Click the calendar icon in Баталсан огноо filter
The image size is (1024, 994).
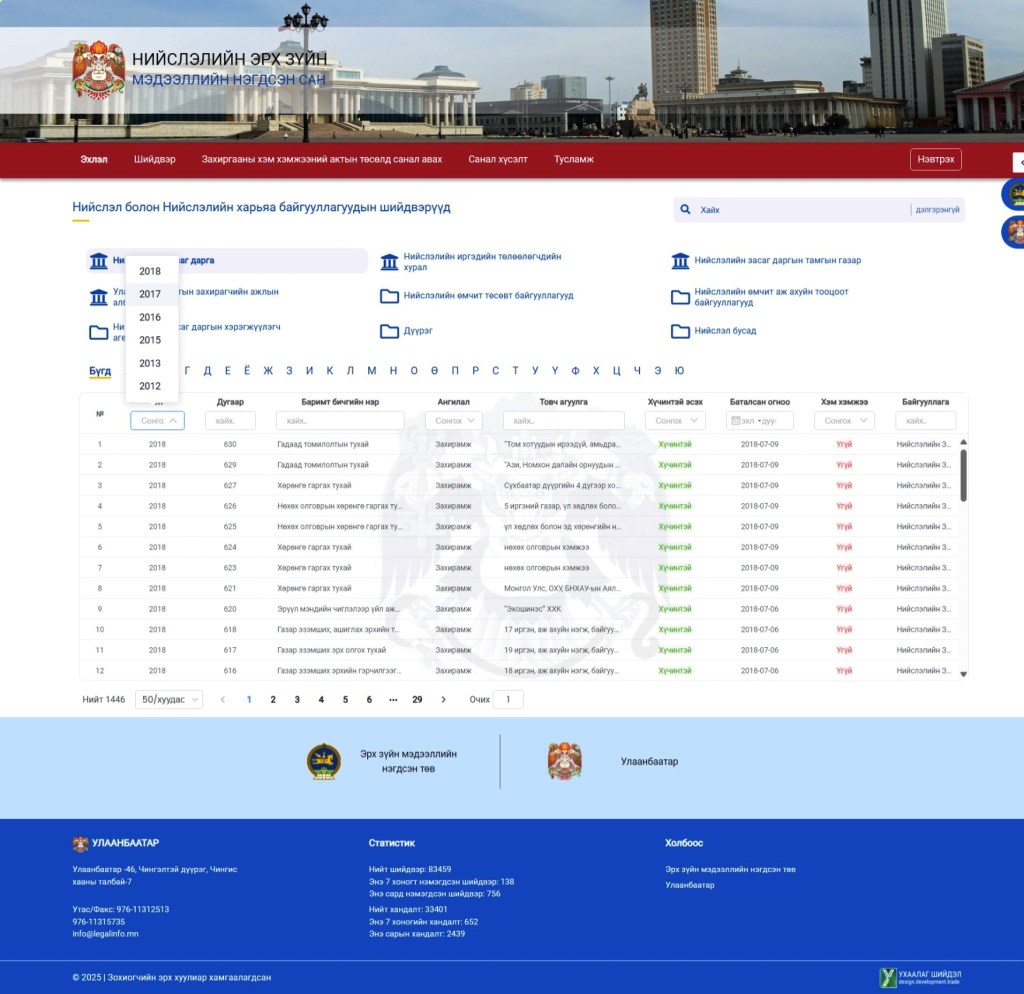pyautogui.click(x=736, y=421)
